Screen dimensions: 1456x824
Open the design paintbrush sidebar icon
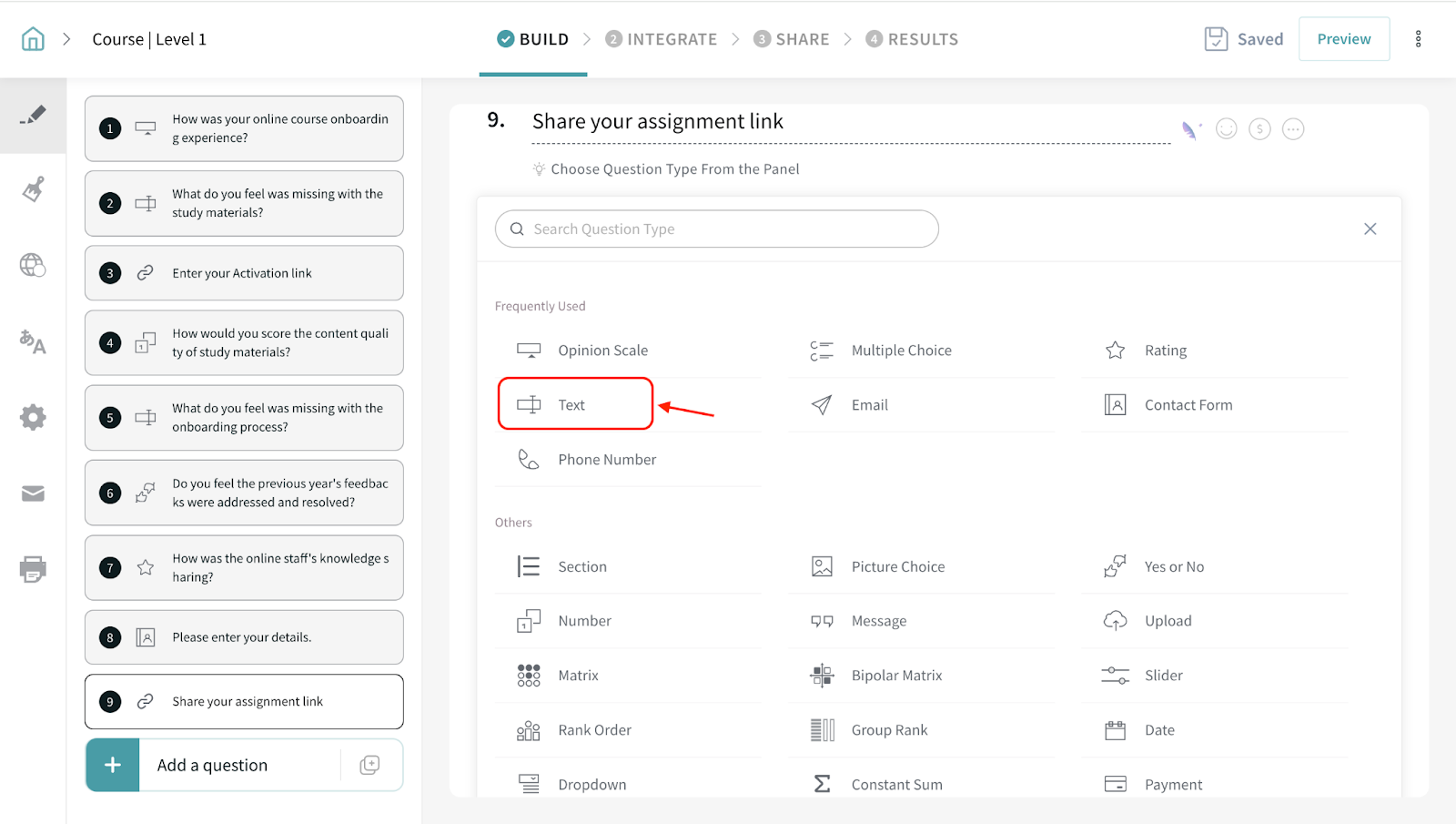tap(33, 190)
